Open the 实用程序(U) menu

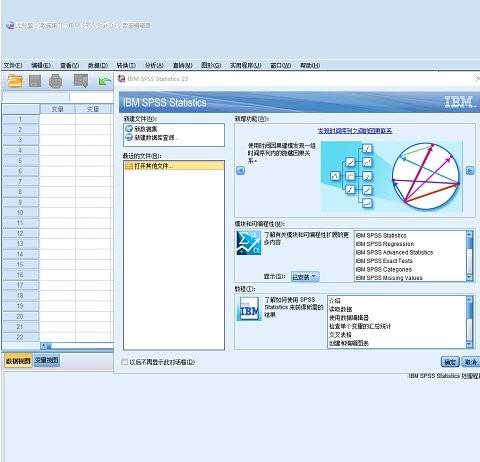pyautogui.click(x=246, y=65)
